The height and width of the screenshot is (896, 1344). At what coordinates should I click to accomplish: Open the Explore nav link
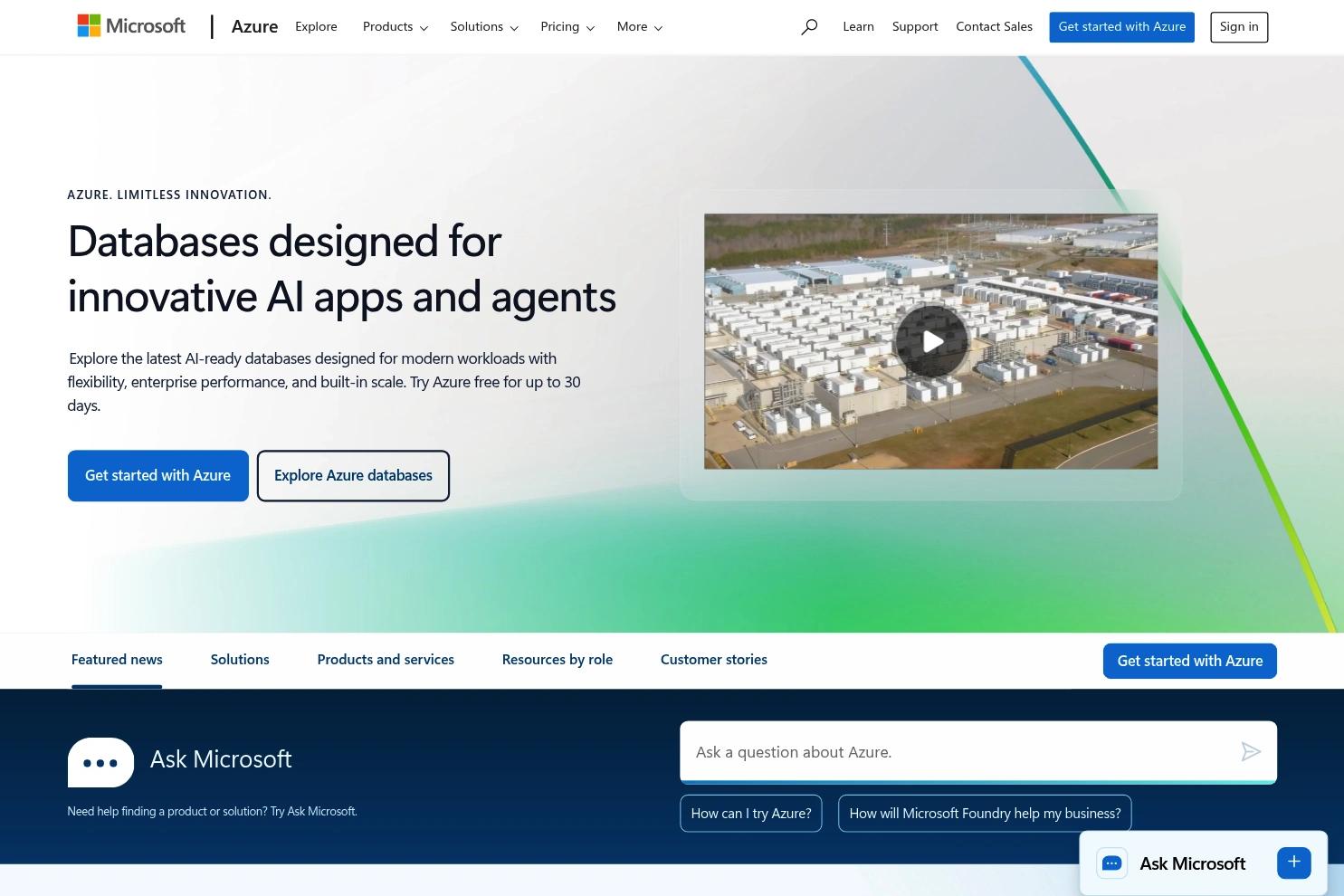[316, 27]
